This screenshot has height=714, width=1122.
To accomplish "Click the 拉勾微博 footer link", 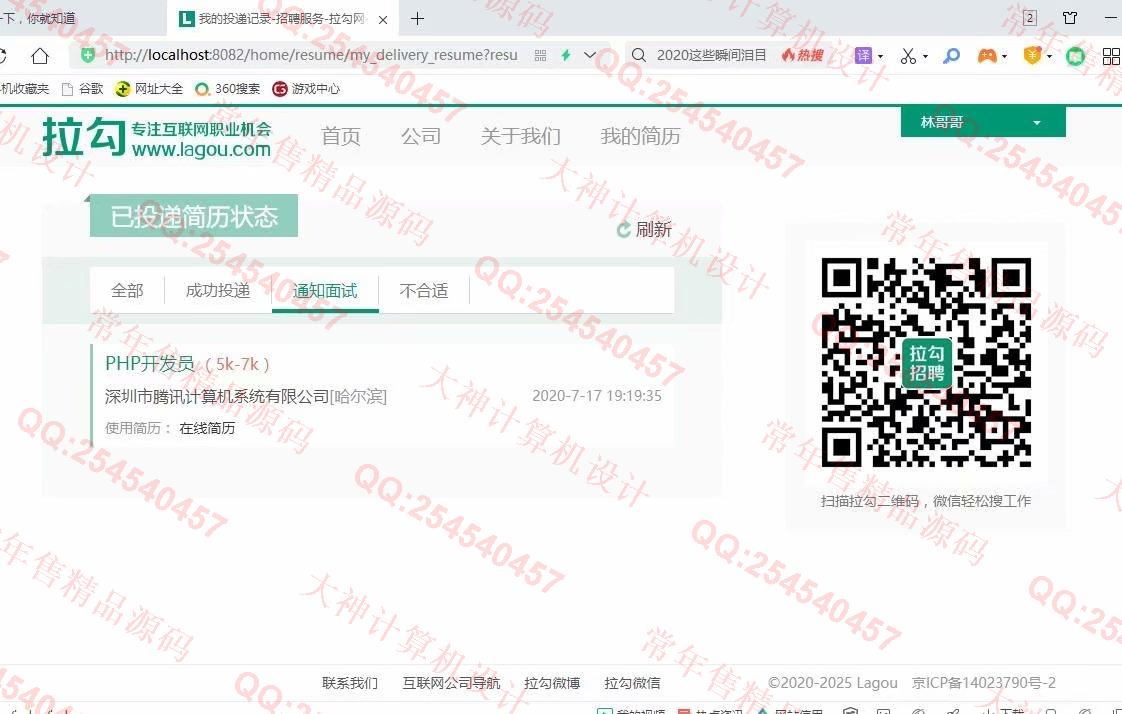I will point(552,683).
